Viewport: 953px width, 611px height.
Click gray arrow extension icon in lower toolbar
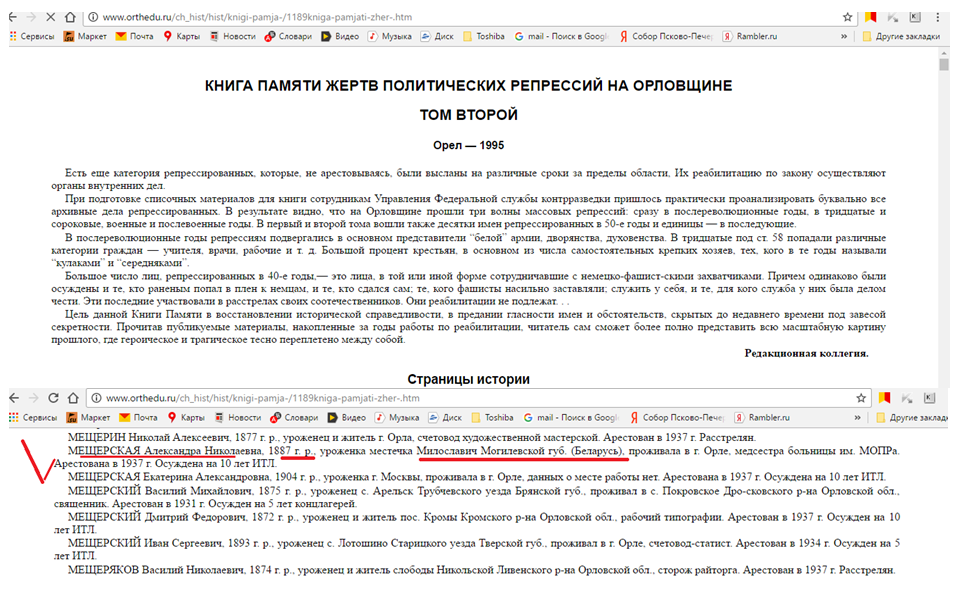point(907,398)
